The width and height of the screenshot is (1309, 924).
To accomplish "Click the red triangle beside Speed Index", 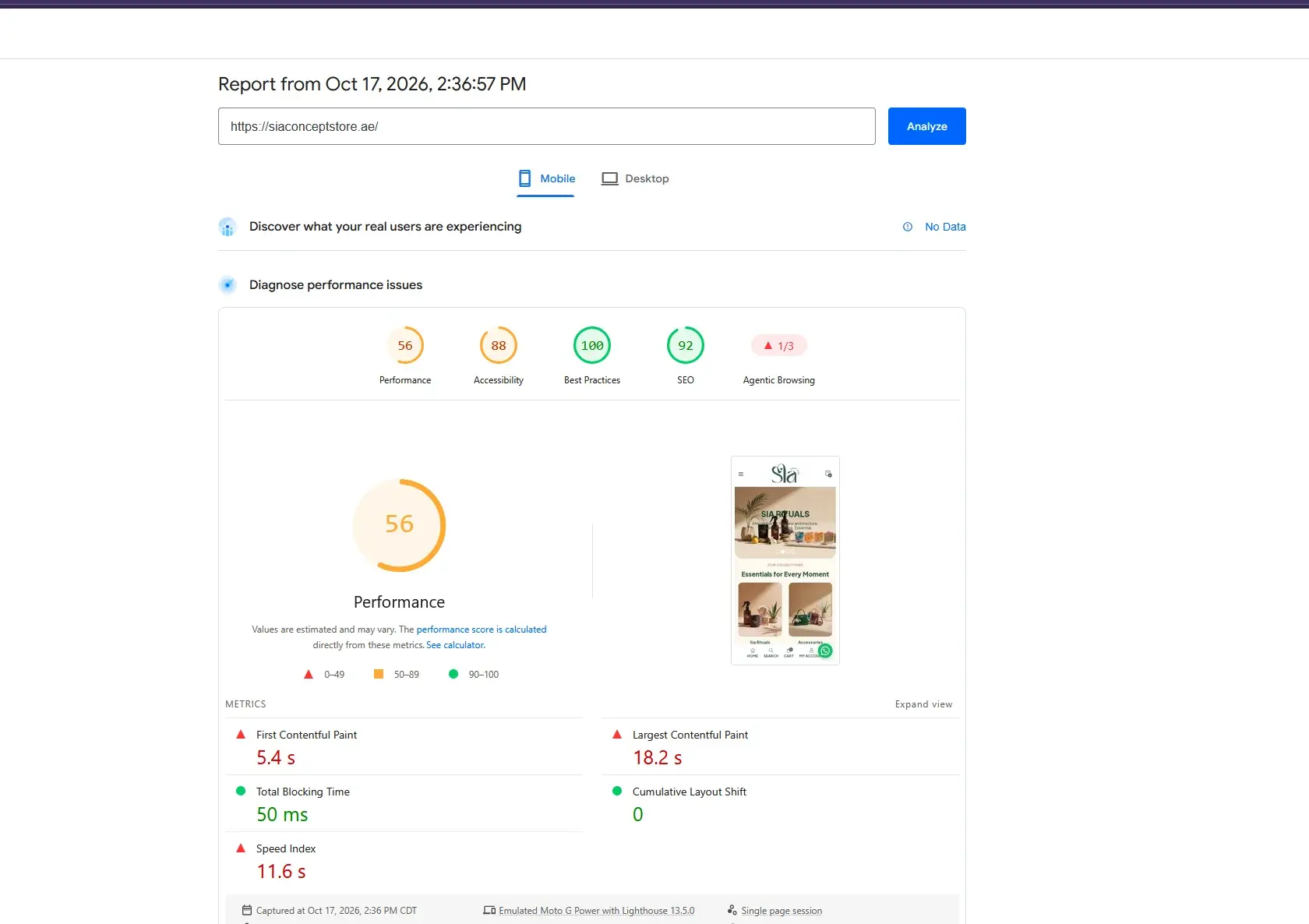I will [241, 848].
